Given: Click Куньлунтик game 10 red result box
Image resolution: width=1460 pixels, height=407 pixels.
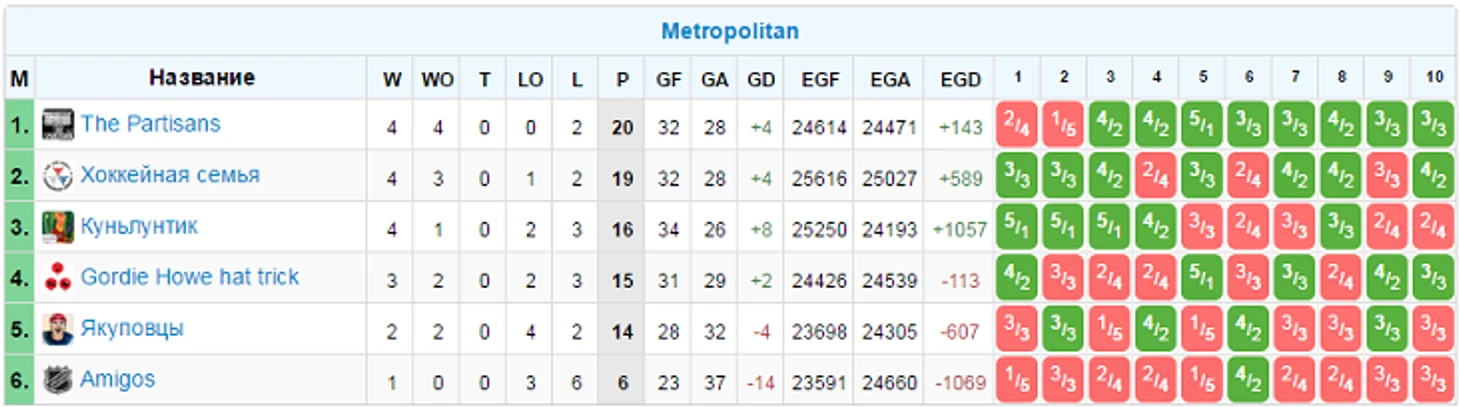Looking at the screenshot, I should (1433, 227).
